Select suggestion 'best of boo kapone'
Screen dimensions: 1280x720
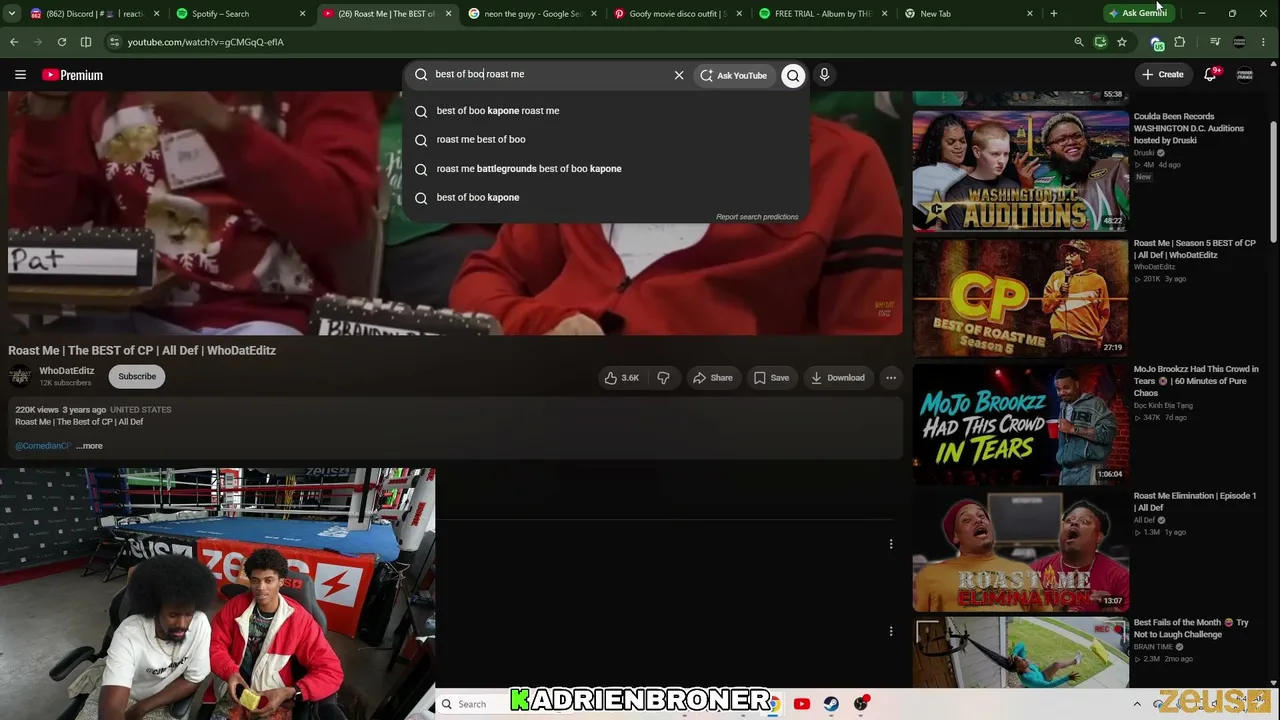pos(606,198)
